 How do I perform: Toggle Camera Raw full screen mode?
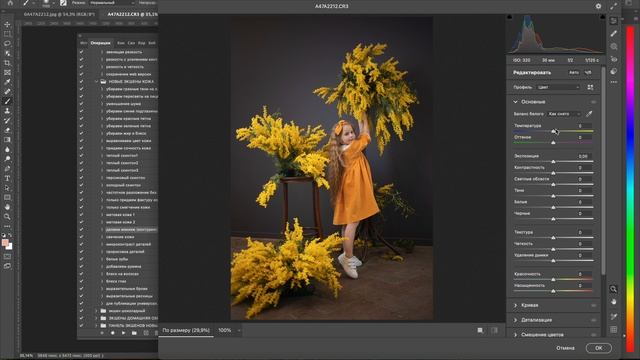pos(613,6)
